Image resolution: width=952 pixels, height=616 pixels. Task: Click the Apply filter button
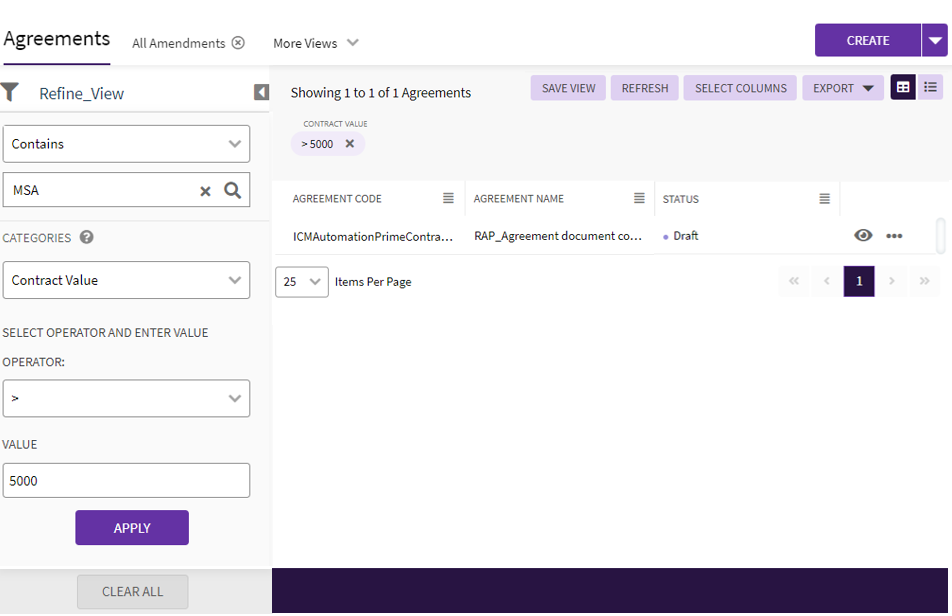[x=132, y=528]
